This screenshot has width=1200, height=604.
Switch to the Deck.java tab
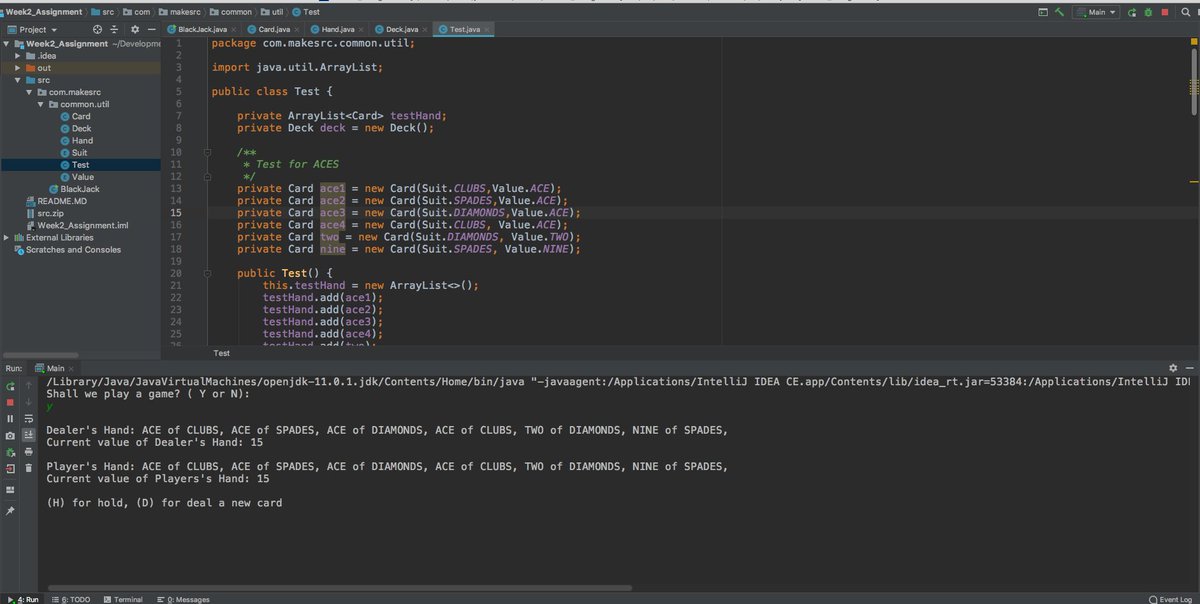point(402,30)
